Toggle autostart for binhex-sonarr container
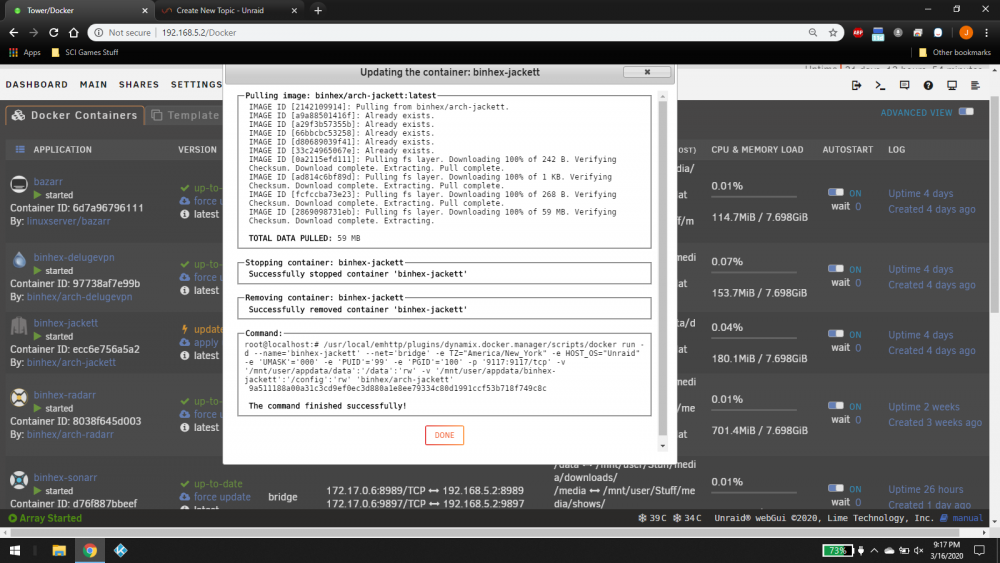Viewport: 1000px width, 563px height. click(835, 488)
